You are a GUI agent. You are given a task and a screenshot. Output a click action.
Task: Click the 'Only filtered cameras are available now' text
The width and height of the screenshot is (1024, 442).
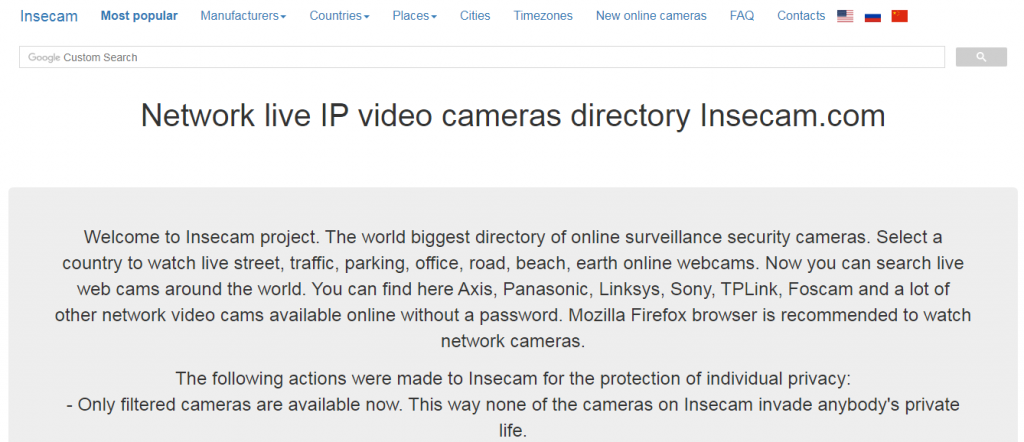[513, 418]
